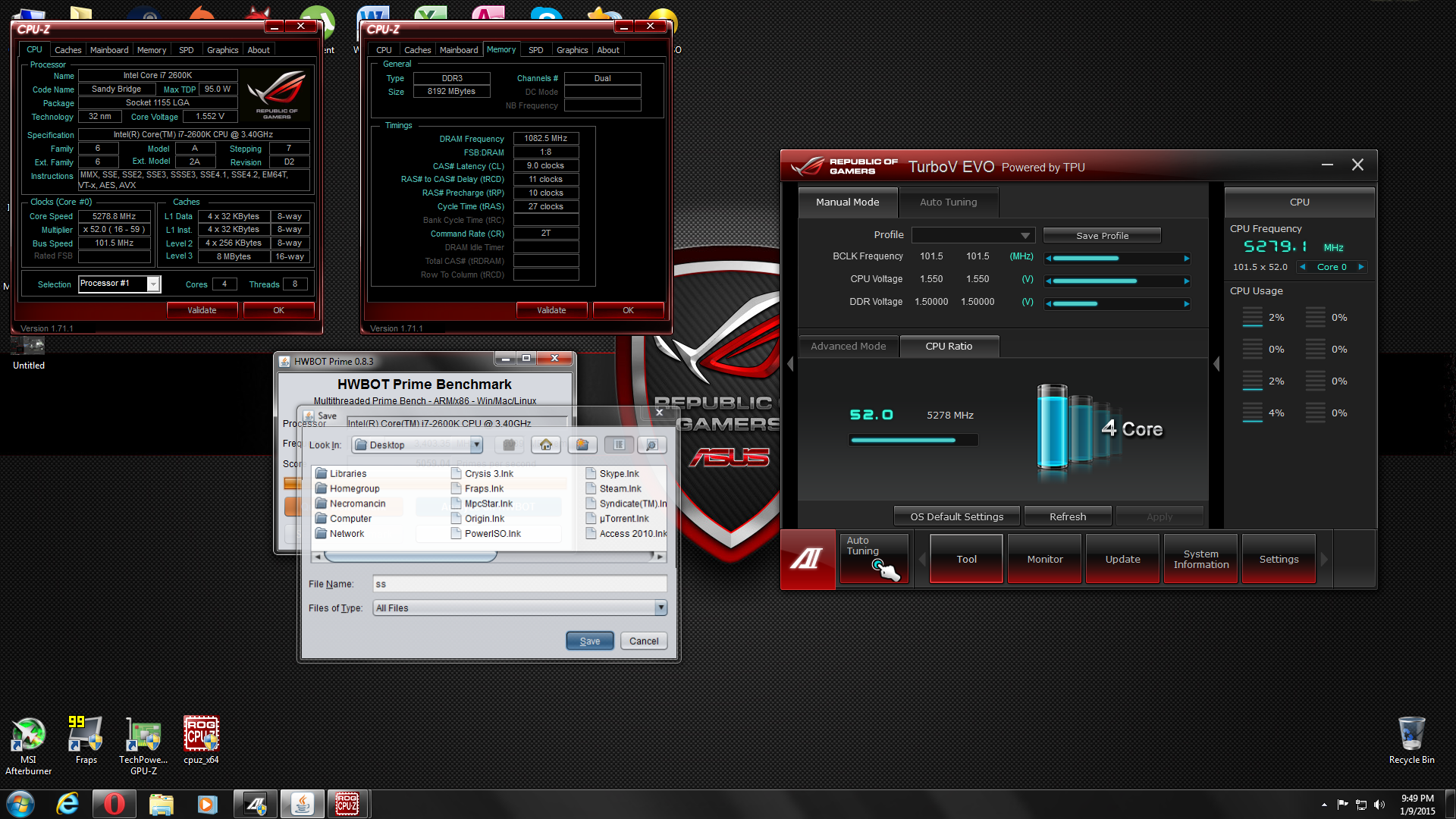The height and width of the screenshot is (819, 1456).
Task: Open Fraps desktop icon
Action: point(86,741)
